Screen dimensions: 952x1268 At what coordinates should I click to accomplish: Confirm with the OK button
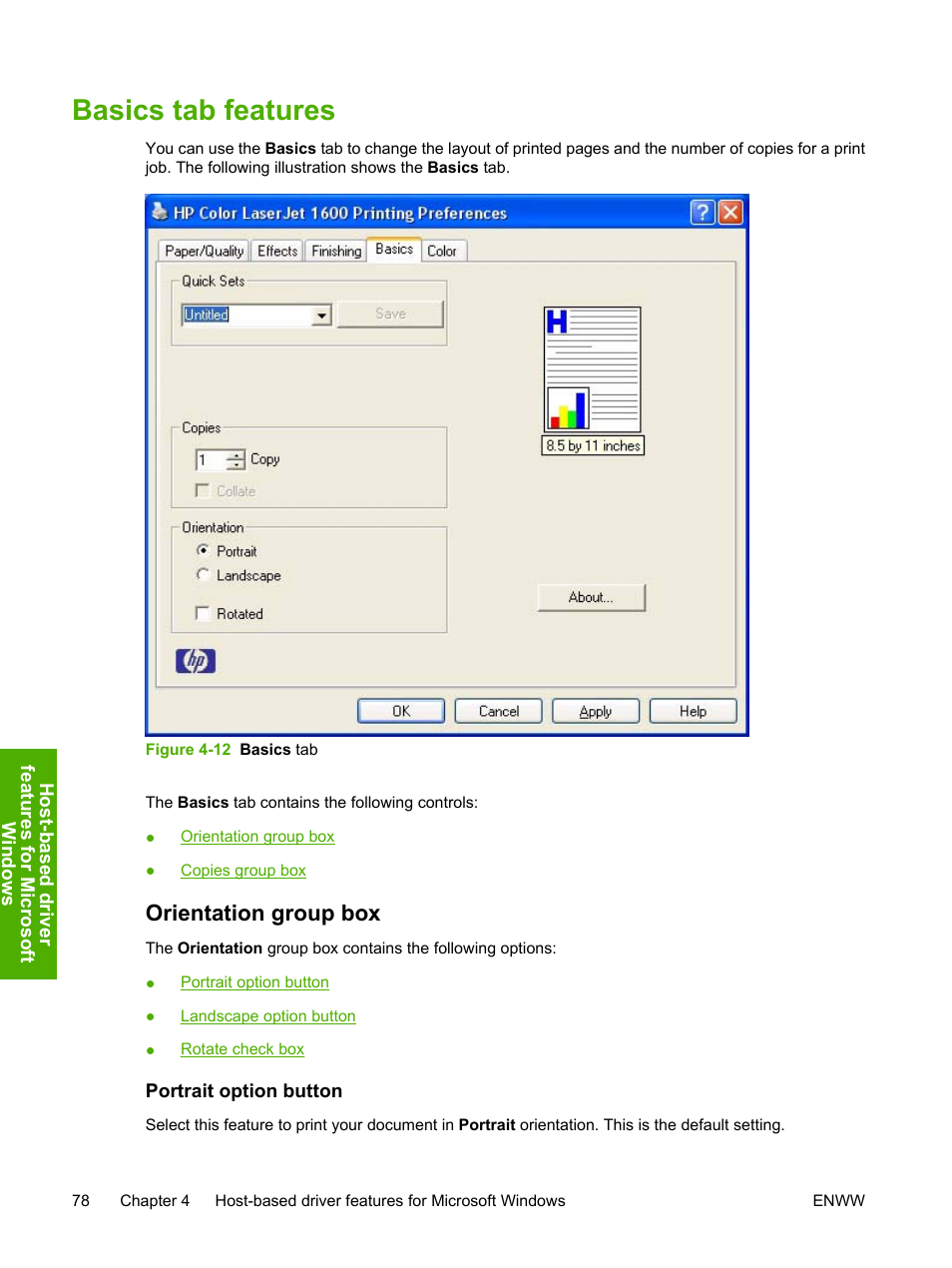(401, 711)
